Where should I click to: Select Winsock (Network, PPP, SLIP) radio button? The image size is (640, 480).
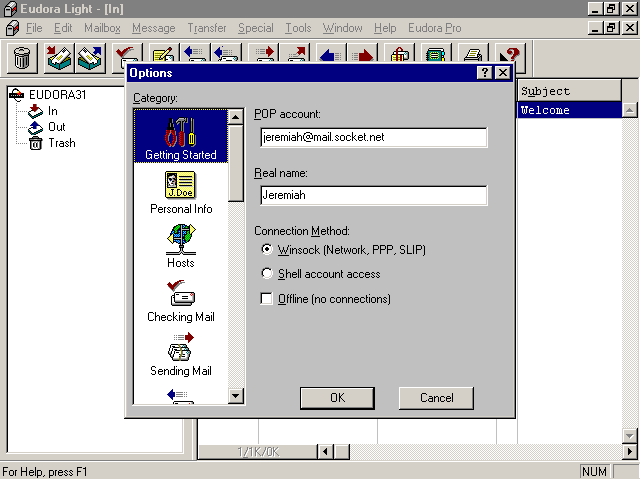click(267, 249)
